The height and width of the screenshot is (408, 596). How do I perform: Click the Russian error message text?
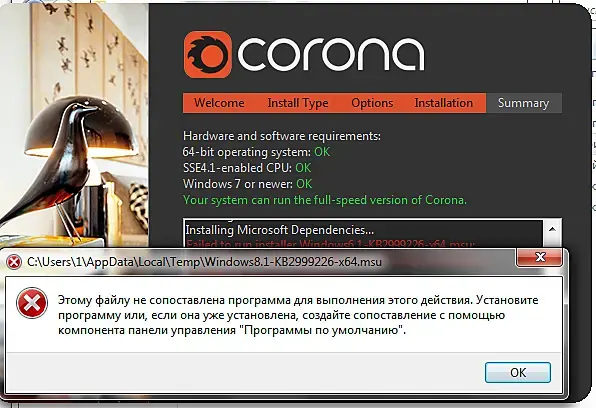(x=298, y=315)
